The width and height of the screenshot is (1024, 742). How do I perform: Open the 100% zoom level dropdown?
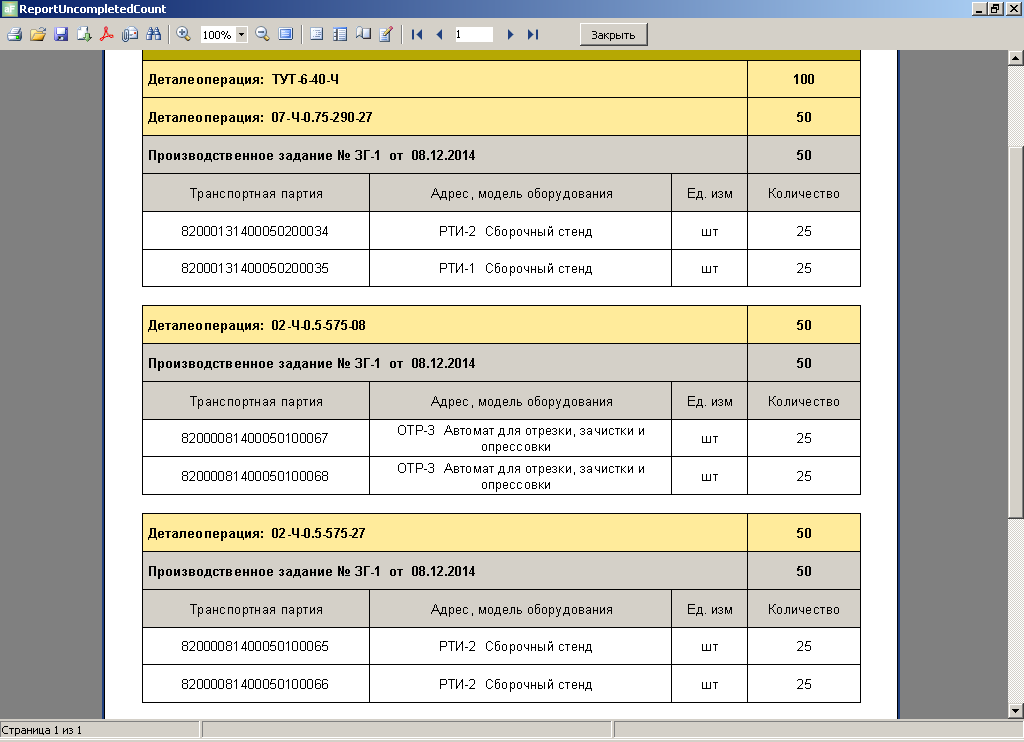coord(241,35)
